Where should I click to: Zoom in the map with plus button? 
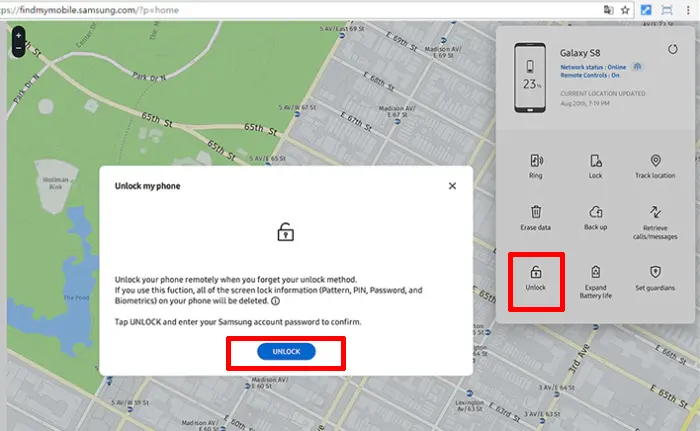(18, 35)
